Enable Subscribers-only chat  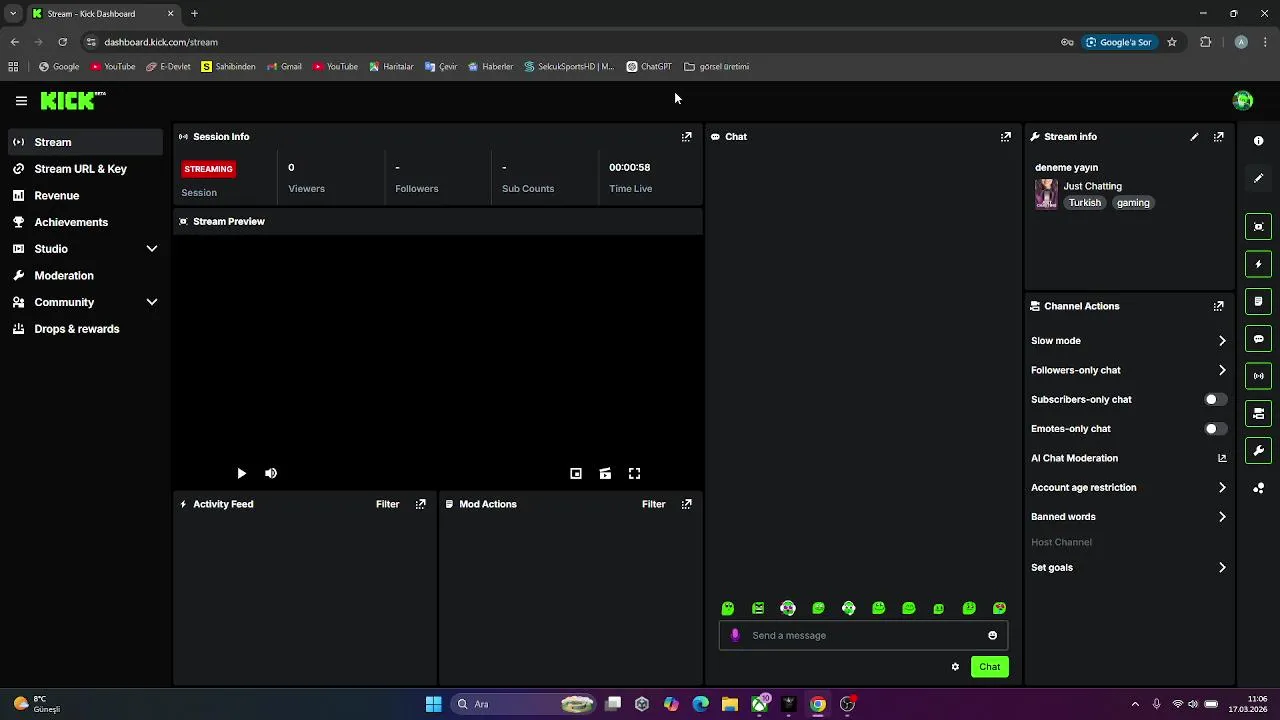1215,399
